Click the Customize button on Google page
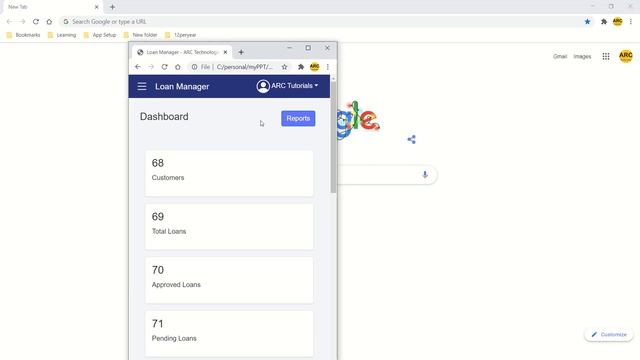The image size is (640, 360). tap(609, 334)
